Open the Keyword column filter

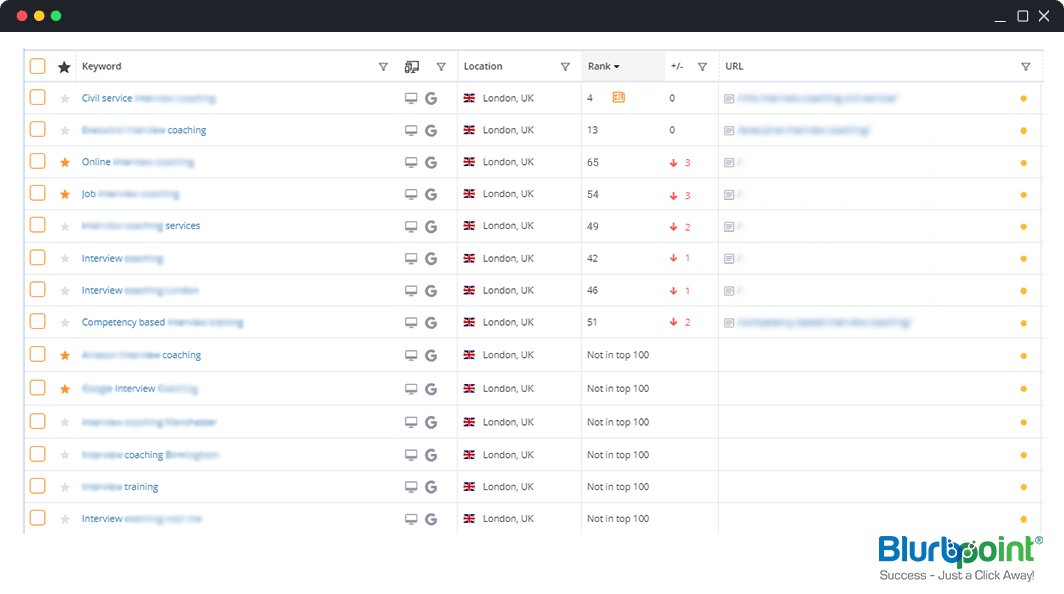pos(383,67)
